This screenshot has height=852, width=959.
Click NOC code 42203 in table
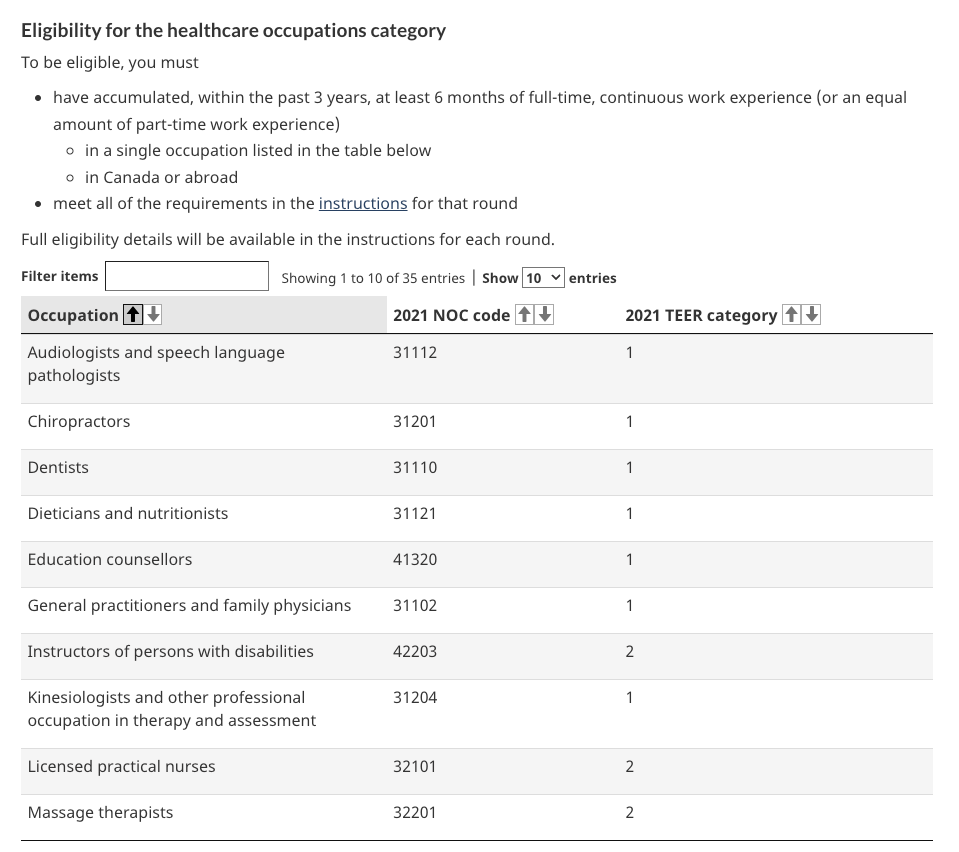click(x=415, y=651)
